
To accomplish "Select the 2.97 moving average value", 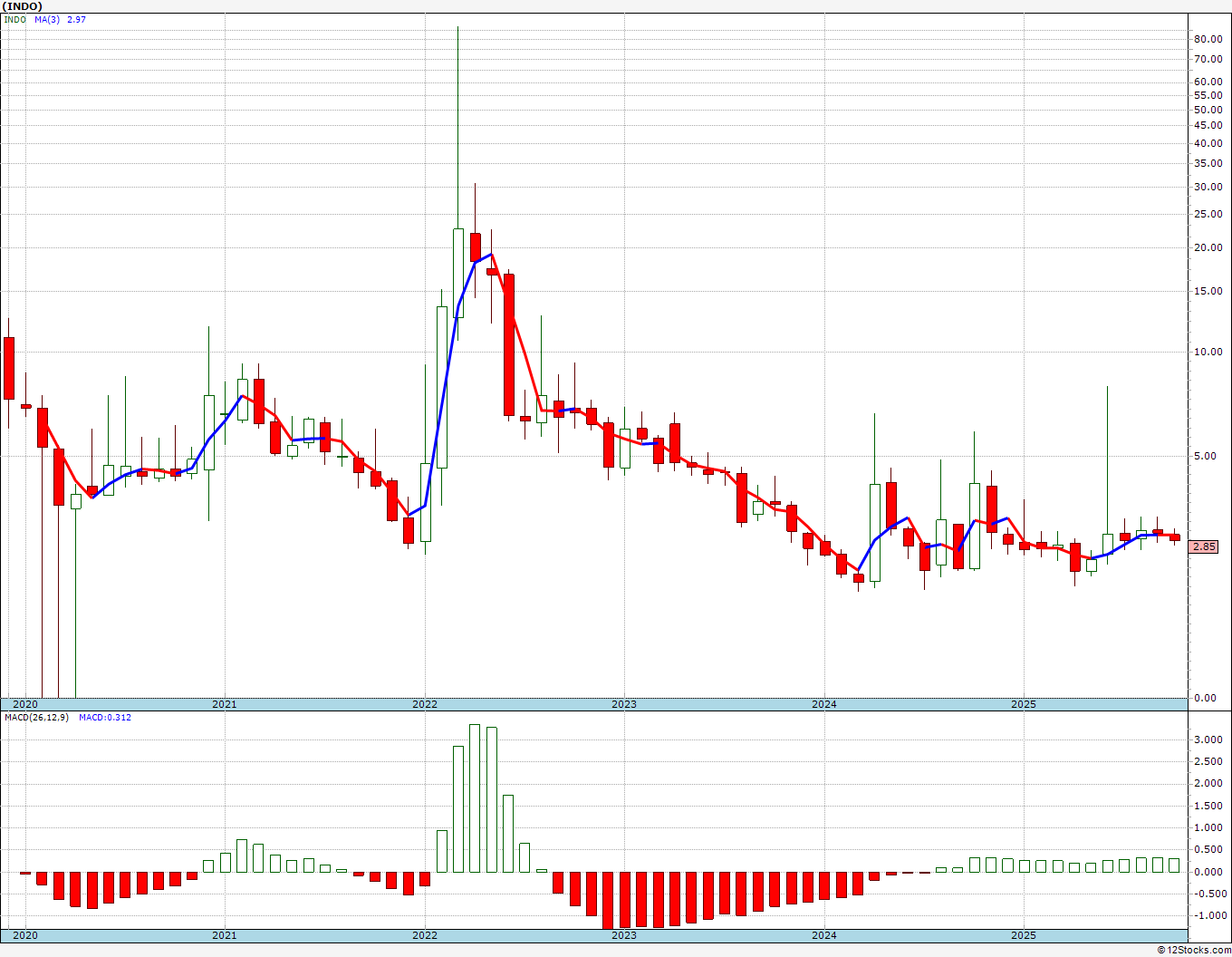I will coord(76,19).
